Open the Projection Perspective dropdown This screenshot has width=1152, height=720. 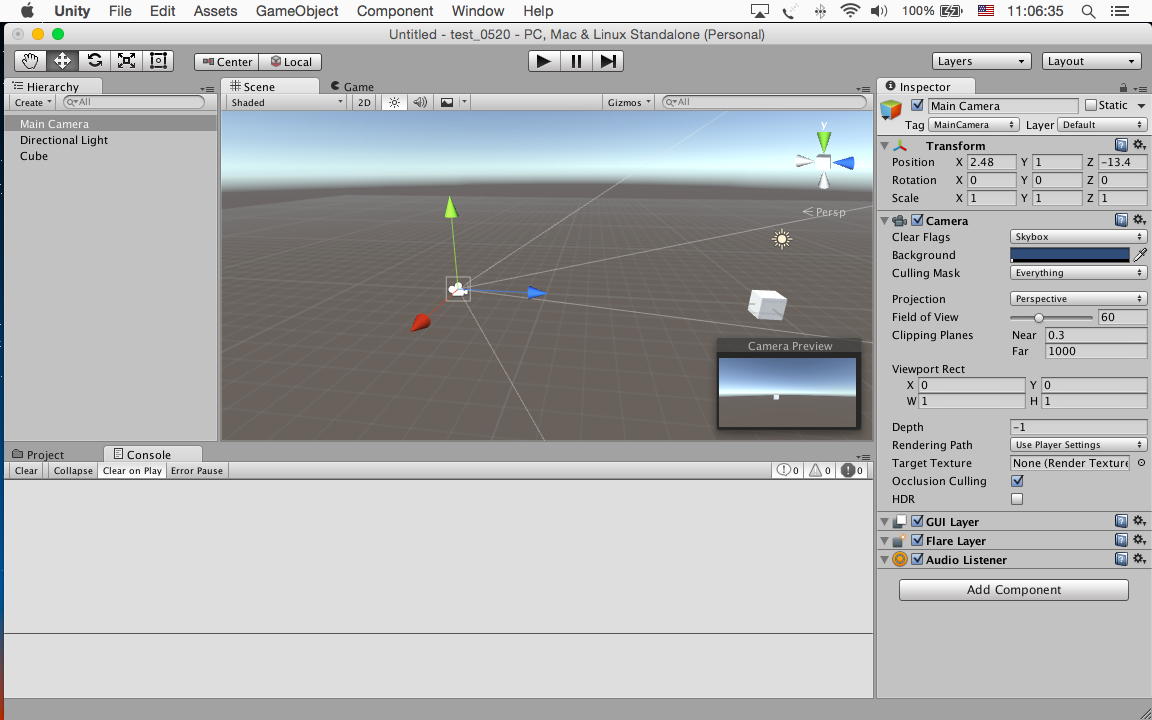click(x=1077, y=299)
